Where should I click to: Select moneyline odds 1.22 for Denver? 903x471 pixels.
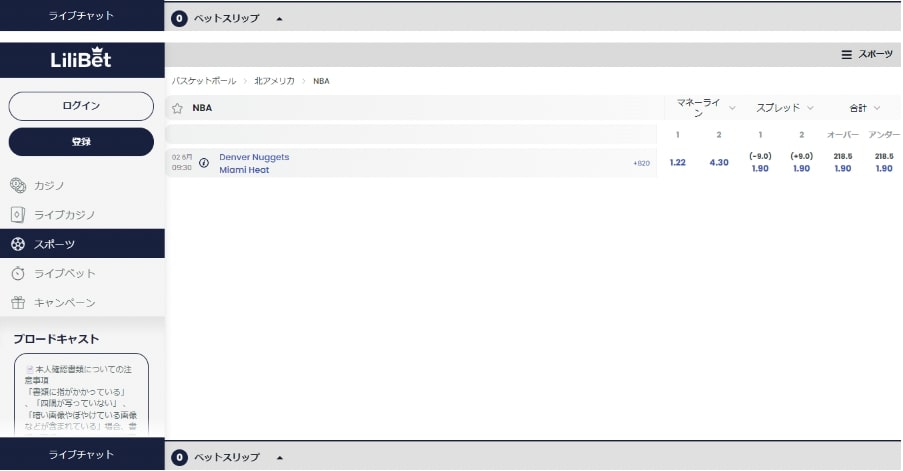point(678,163)
